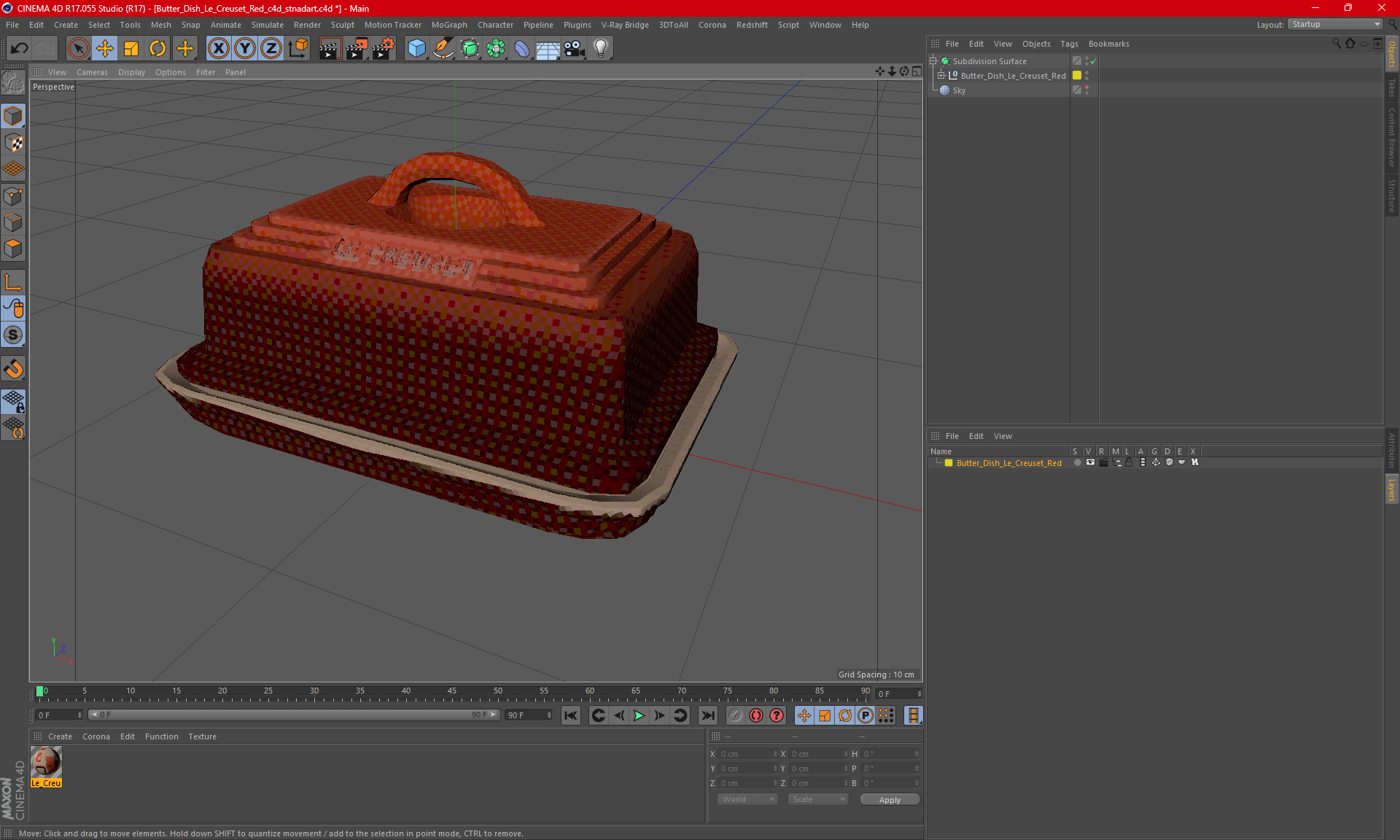This screenshot has height=840, width=1400.
Task: Switch to Texture mode
Action: [x=13, y=143]
